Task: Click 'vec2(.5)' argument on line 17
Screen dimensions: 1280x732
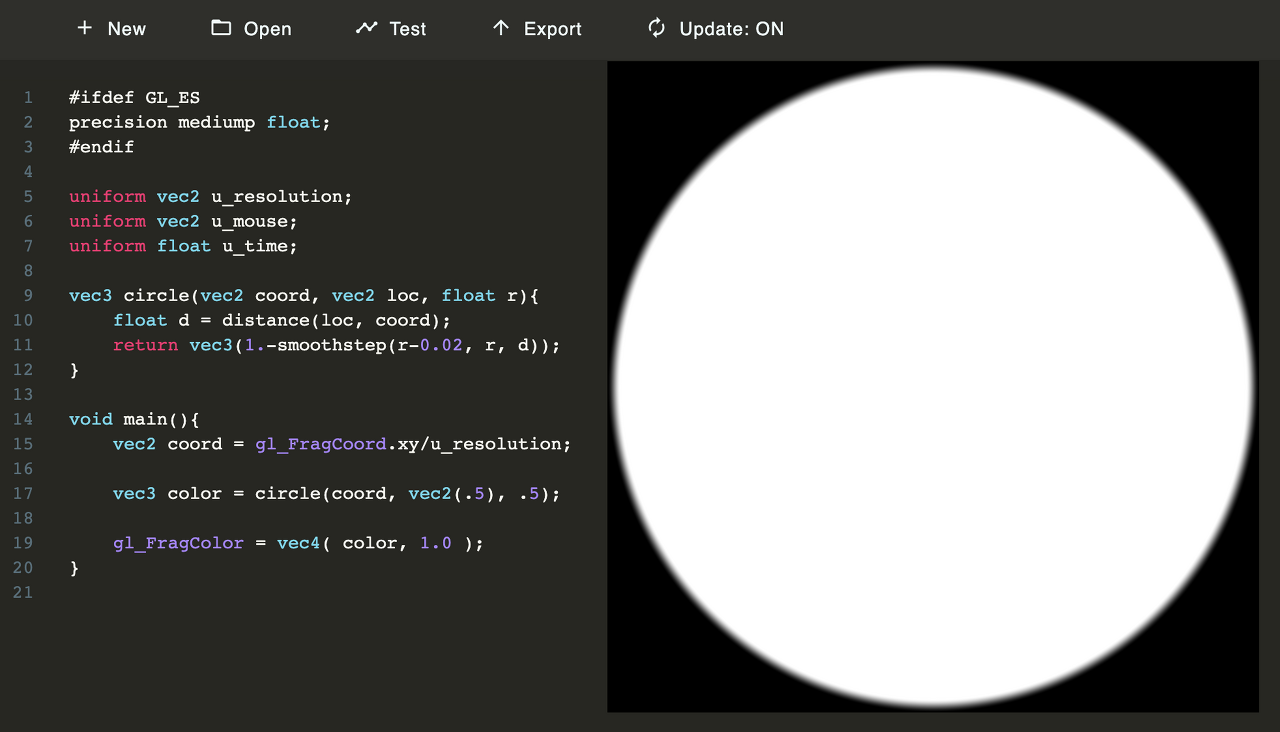Action: (x=452, y=494)
